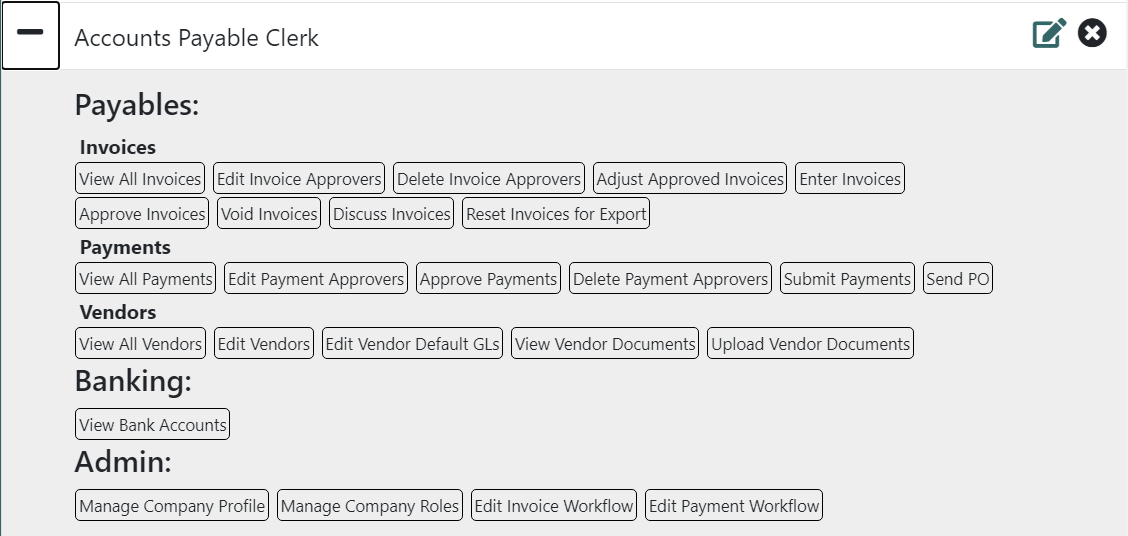Choose the Enter Invoices permission
The width and height of the screenshot is (1128, 536).
[850, 178]
